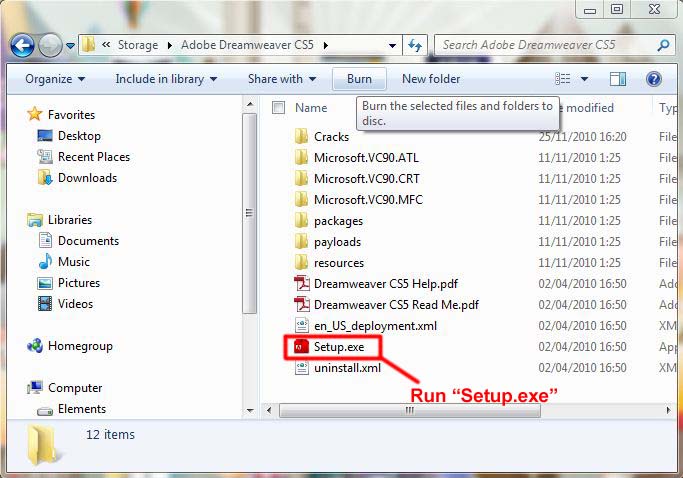This screenshot has width=683, height=478.
Task: Open the address bar previous locations dropdown
Action: click(x=392, y=45)
